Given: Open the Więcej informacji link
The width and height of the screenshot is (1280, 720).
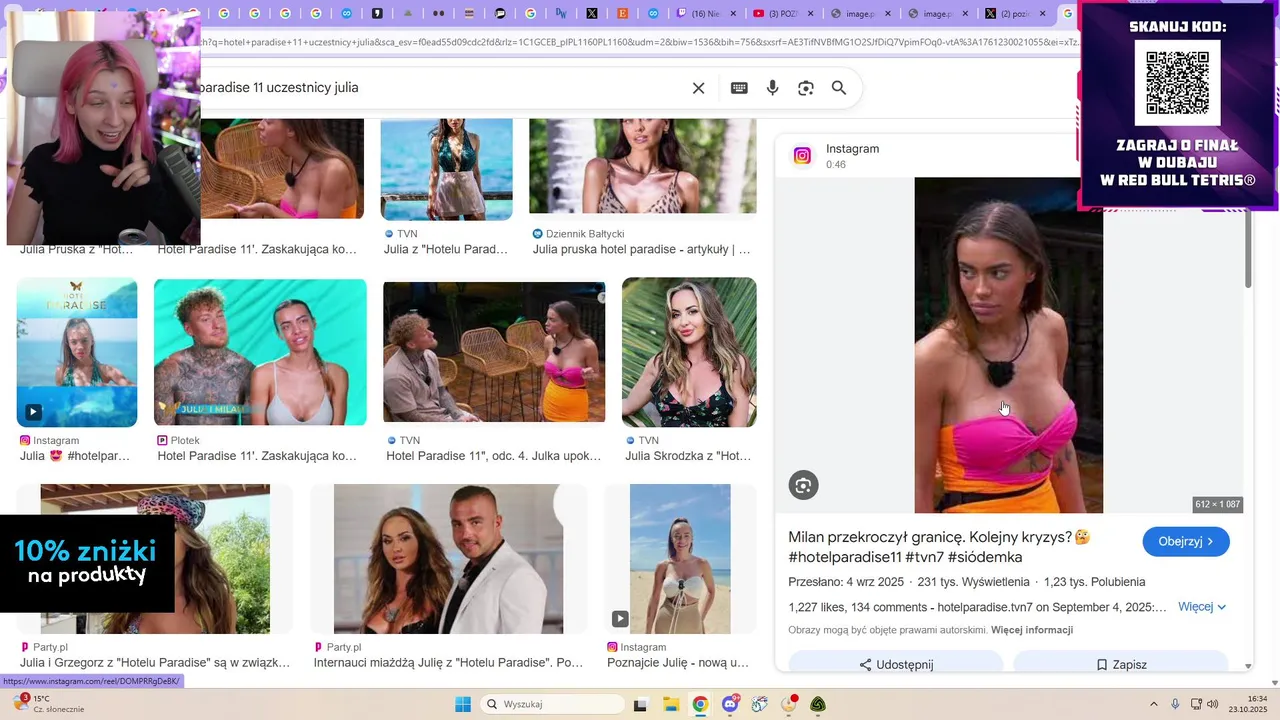Looking at the screenshot, I should click(x=1032, y=630).
